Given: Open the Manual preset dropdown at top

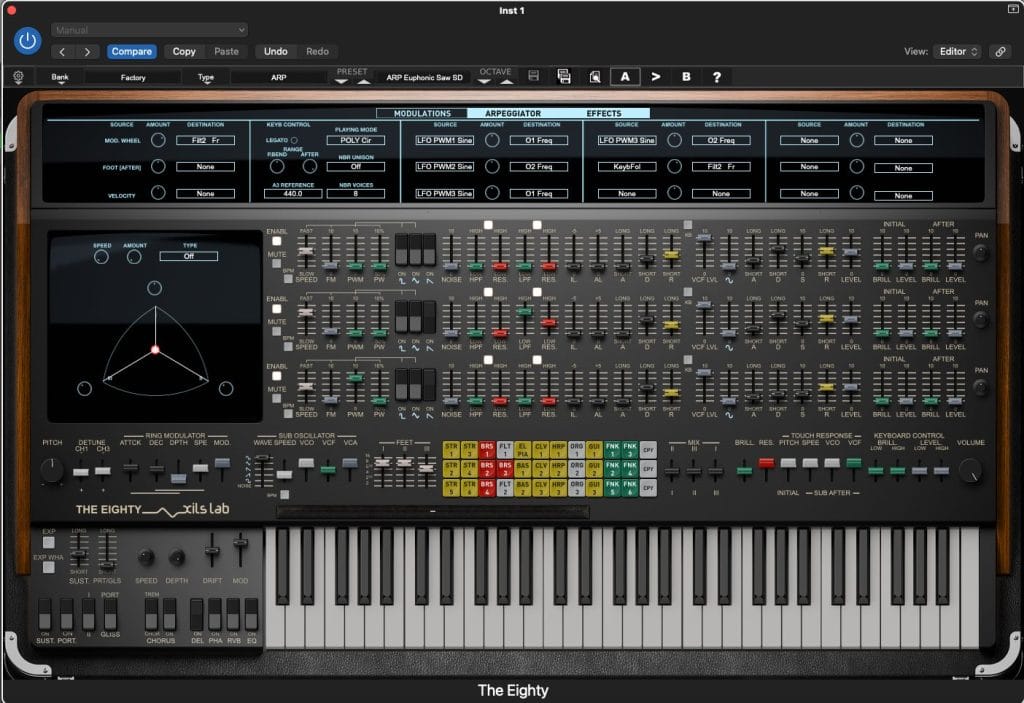Looking at the screenshot, I should pyautogui.click(x=150, y=29).
